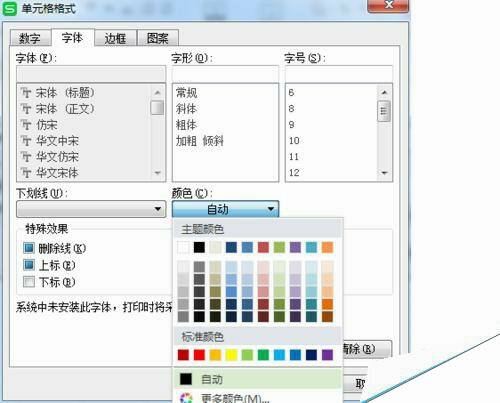Select the font icon beside 仿宋
Image resolution: width=500 pixels, height=403 pixels.
point(26,125)
